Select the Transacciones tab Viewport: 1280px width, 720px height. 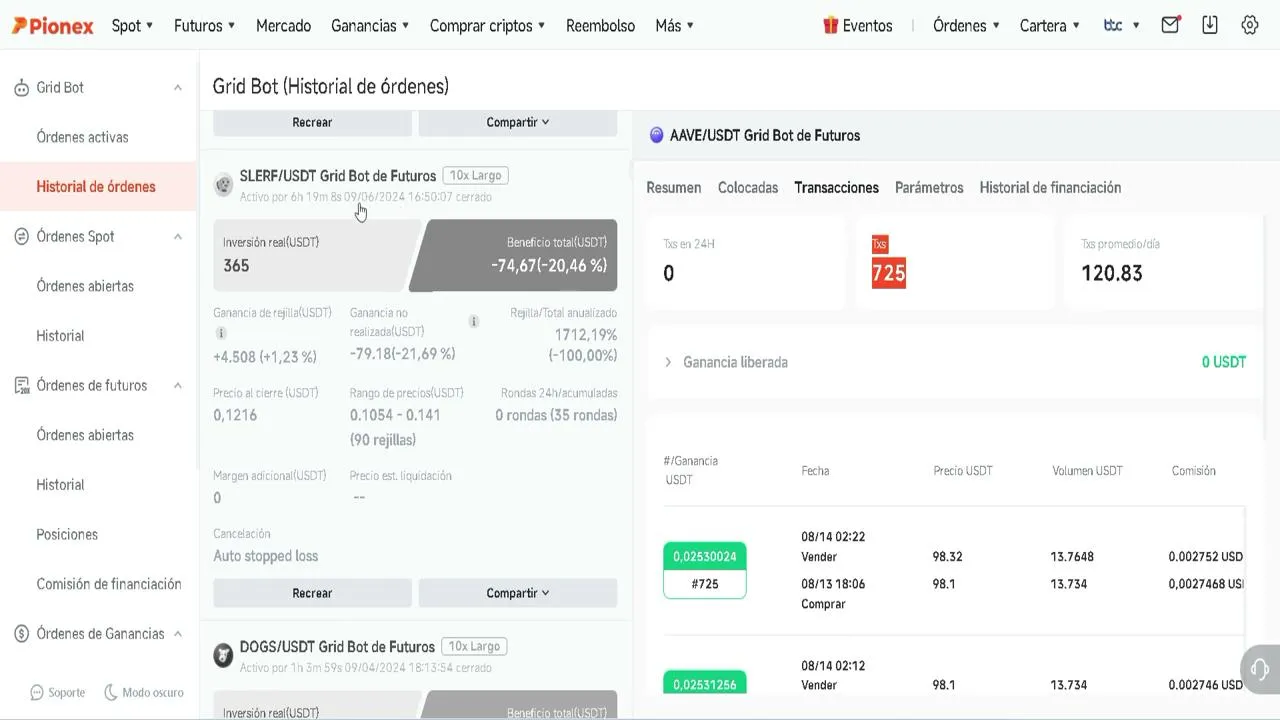836,188
